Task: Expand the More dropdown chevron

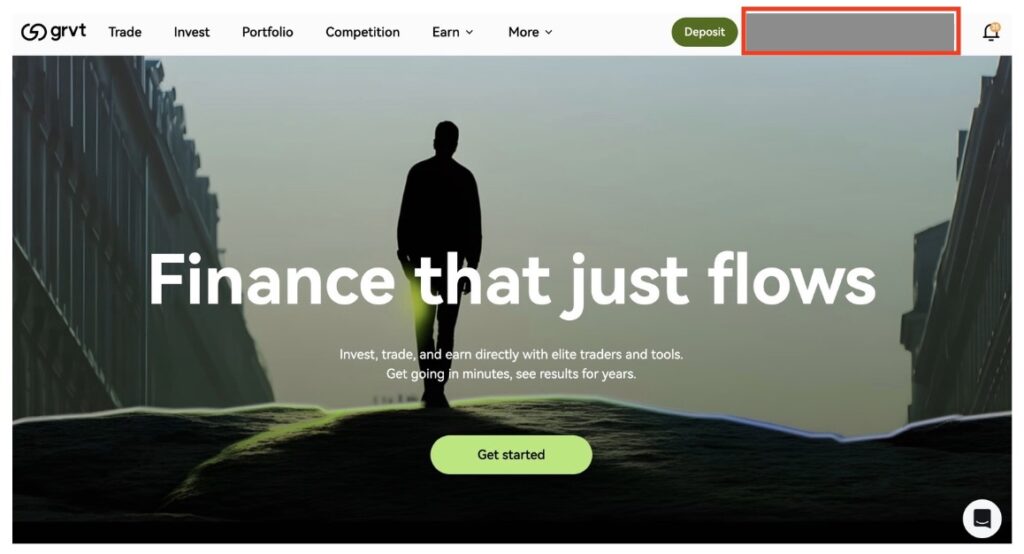Action: coord(549,32)
